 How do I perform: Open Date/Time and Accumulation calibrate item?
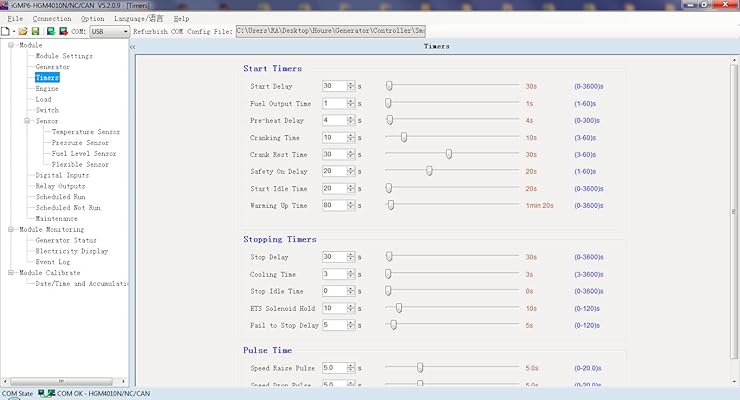click(x=81, y=284)
